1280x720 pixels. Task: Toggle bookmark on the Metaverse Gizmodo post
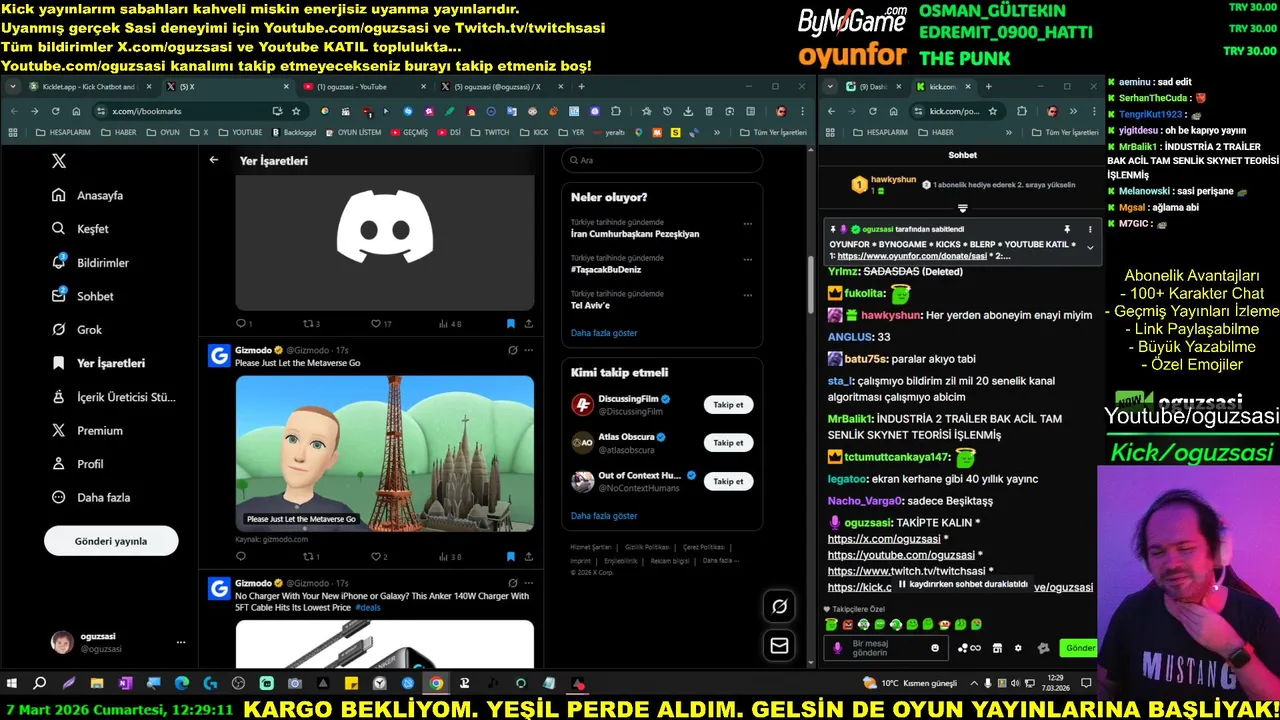coord(510,557)
